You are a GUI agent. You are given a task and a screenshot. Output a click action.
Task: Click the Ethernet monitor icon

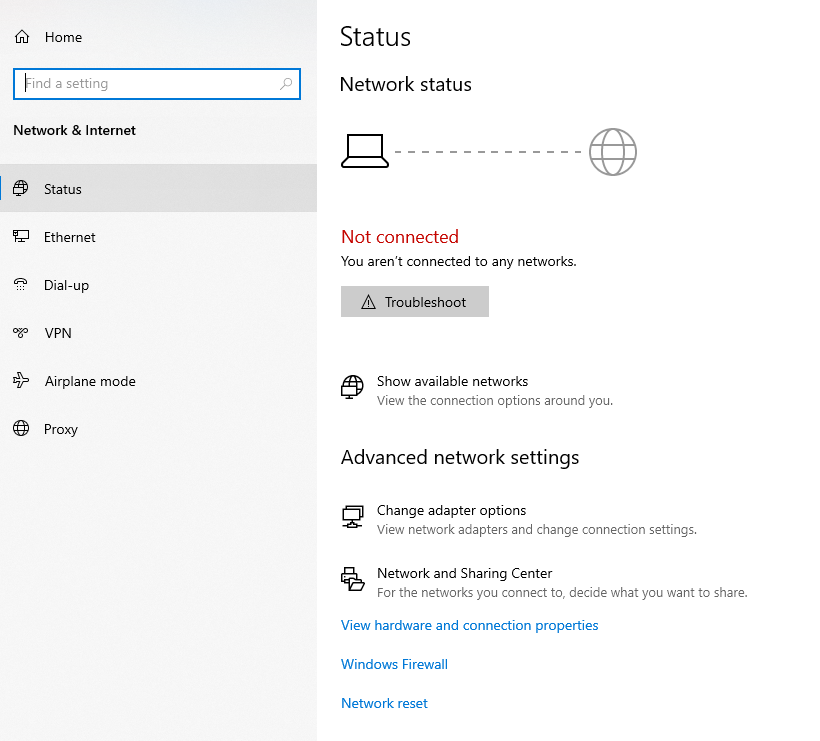(x=21, y=237)
